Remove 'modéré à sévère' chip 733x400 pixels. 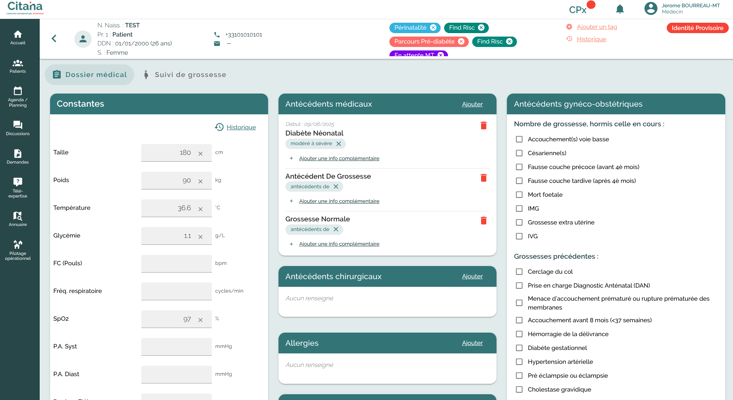[338, 143]
